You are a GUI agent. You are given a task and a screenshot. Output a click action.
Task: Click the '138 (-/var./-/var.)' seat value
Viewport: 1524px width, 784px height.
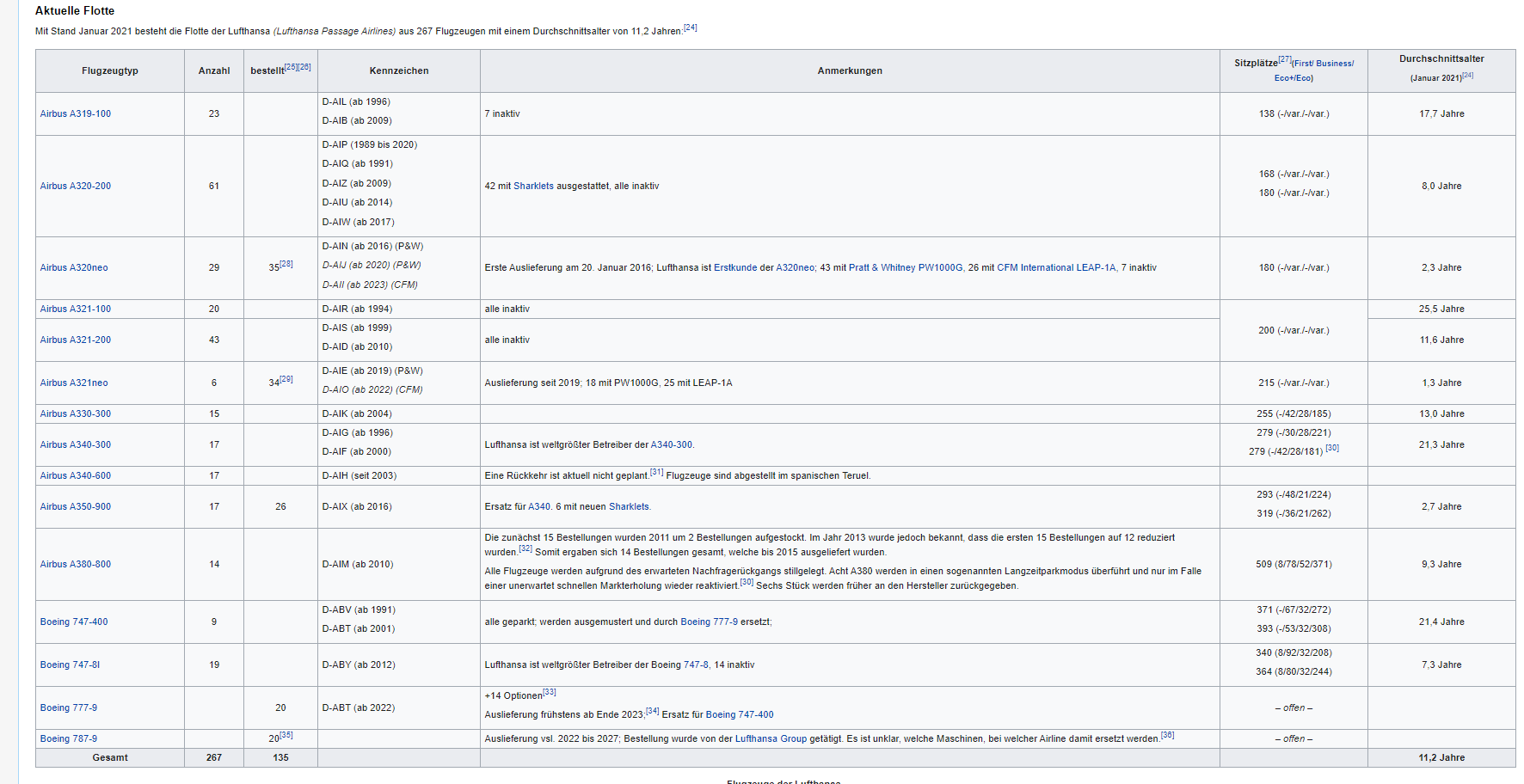tap(1294, 113)
